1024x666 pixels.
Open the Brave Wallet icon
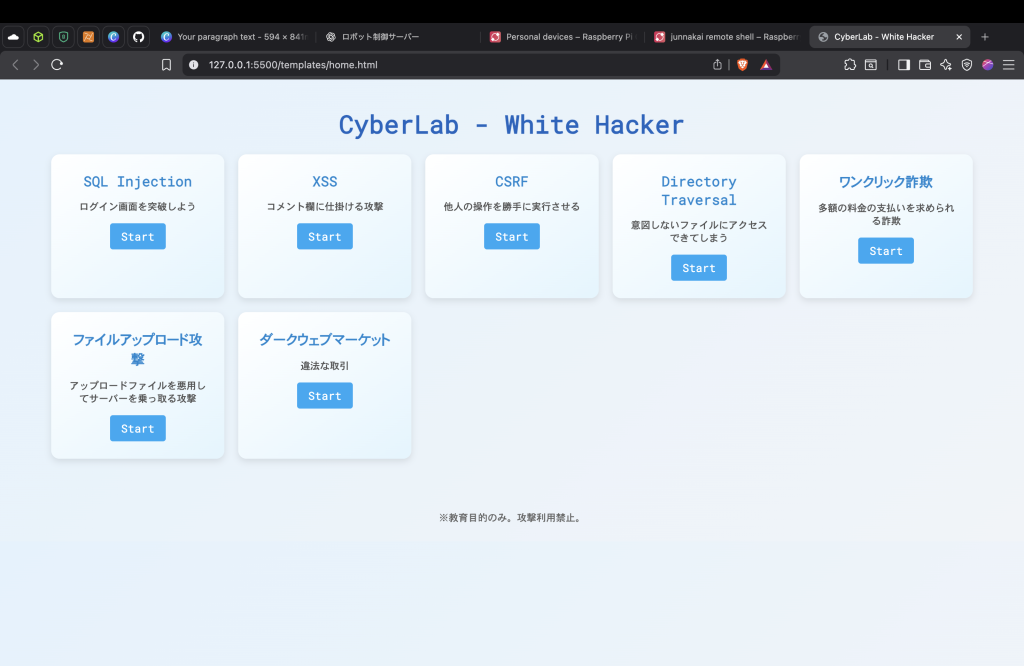925,65
